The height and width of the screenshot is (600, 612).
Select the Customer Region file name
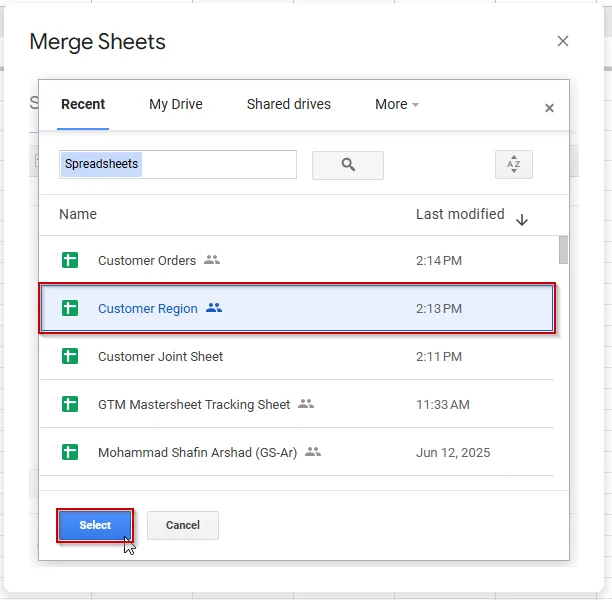coord(148,308)
